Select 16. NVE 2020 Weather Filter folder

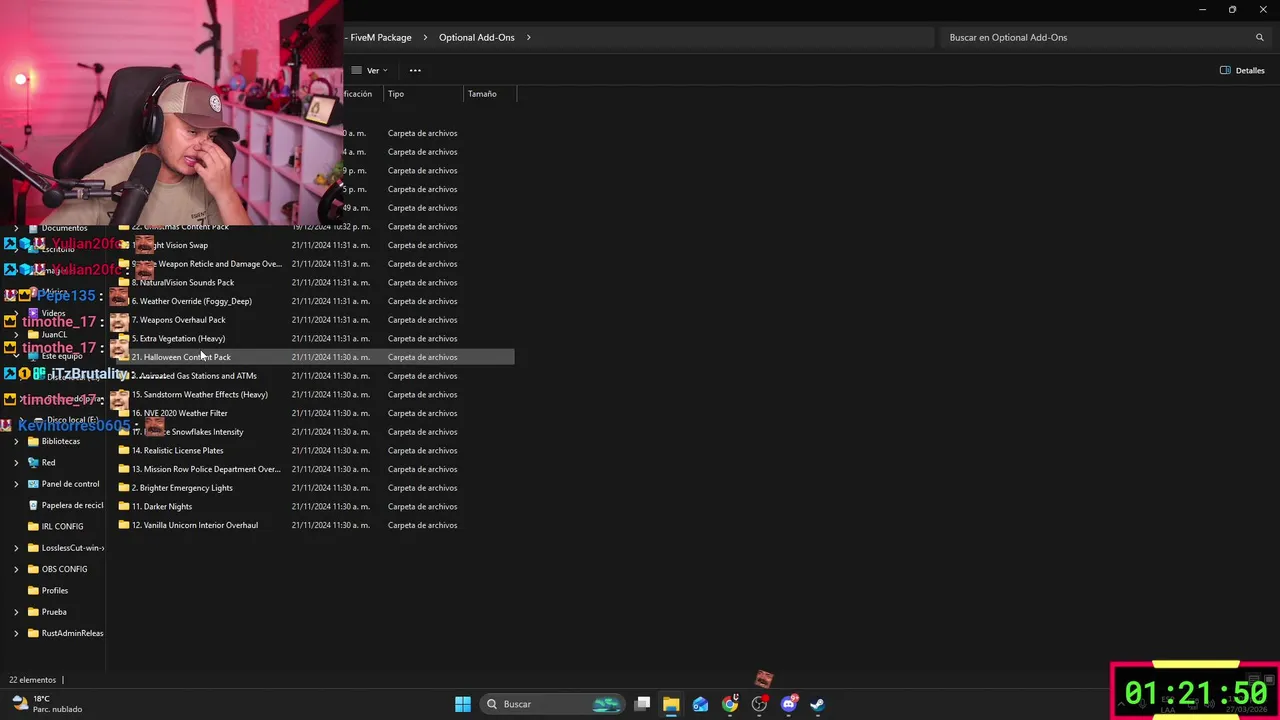pyautogui.click(x=180, y=413)
